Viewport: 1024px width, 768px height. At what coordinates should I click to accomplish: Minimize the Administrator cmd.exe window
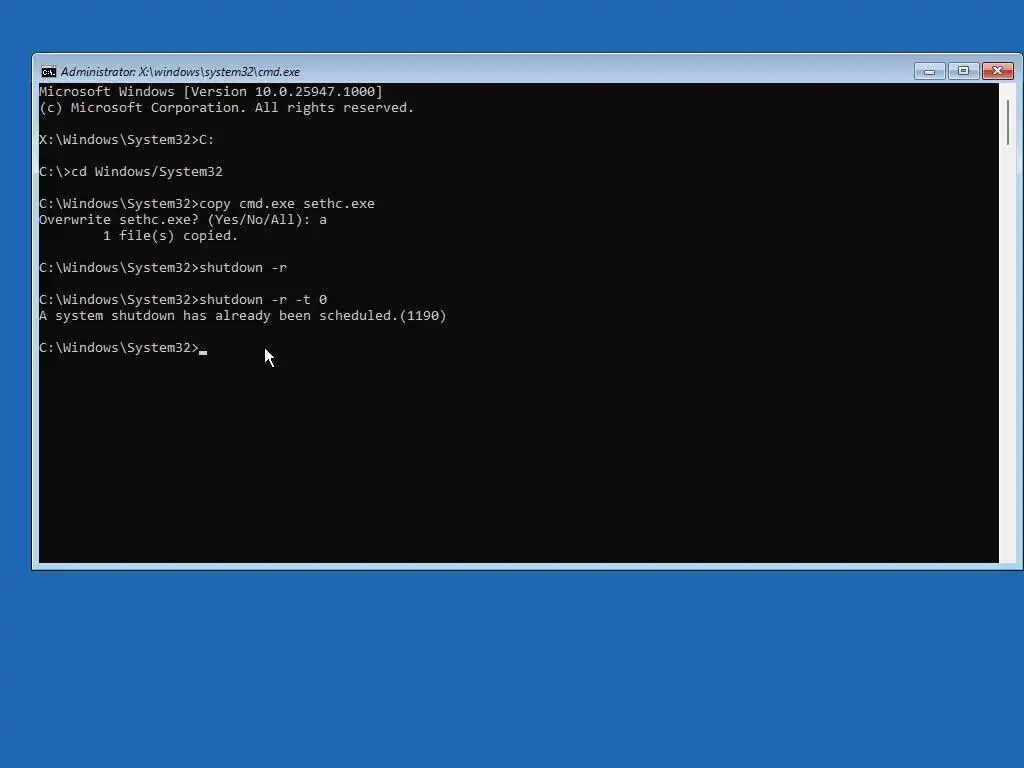[x=929, y=71]
